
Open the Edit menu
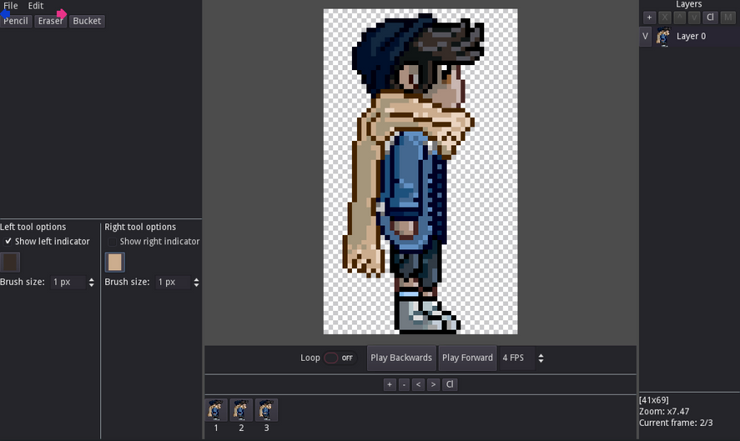(35, 6)
